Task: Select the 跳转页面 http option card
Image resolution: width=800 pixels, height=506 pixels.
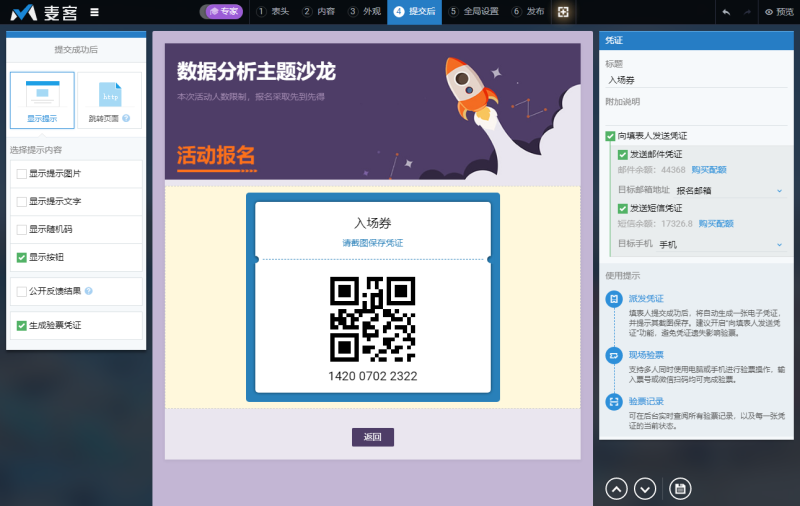Action: (109, 100)
